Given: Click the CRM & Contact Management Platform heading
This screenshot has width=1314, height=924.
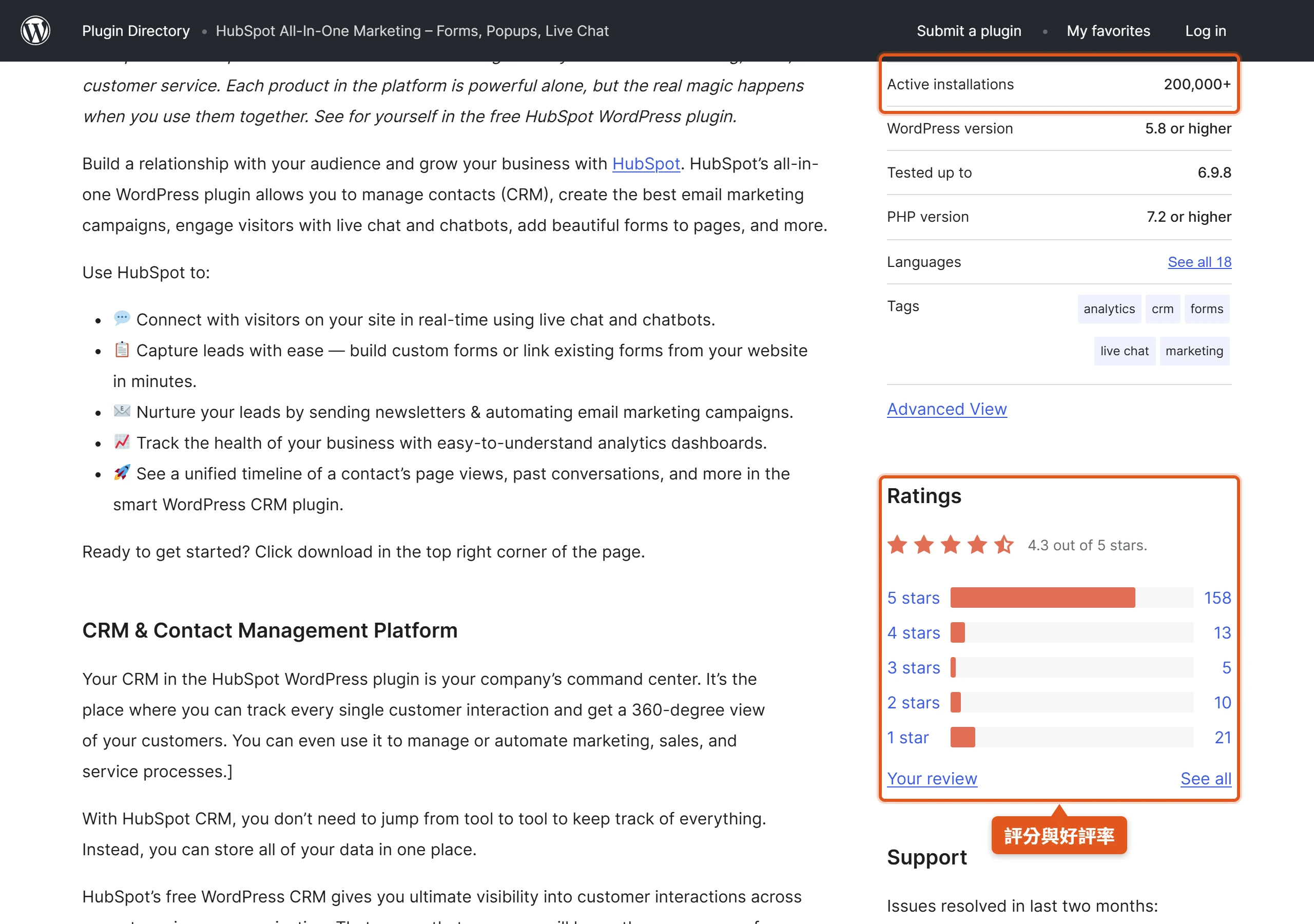Looking at the screenshot, I should click(269, 630).
